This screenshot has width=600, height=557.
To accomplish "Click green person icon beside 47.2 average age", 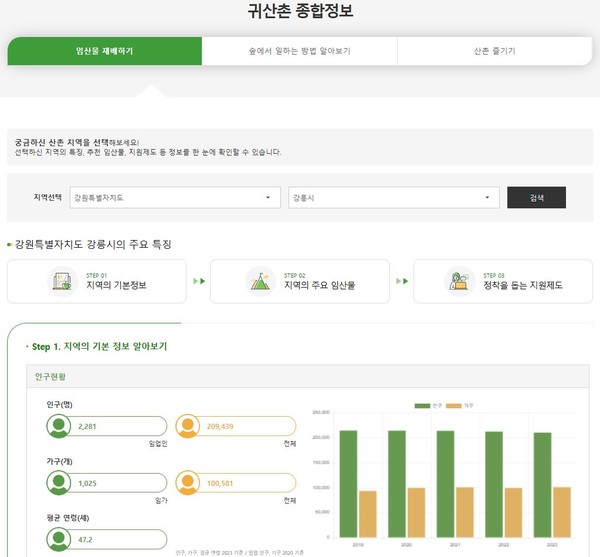I will (60, 541).
